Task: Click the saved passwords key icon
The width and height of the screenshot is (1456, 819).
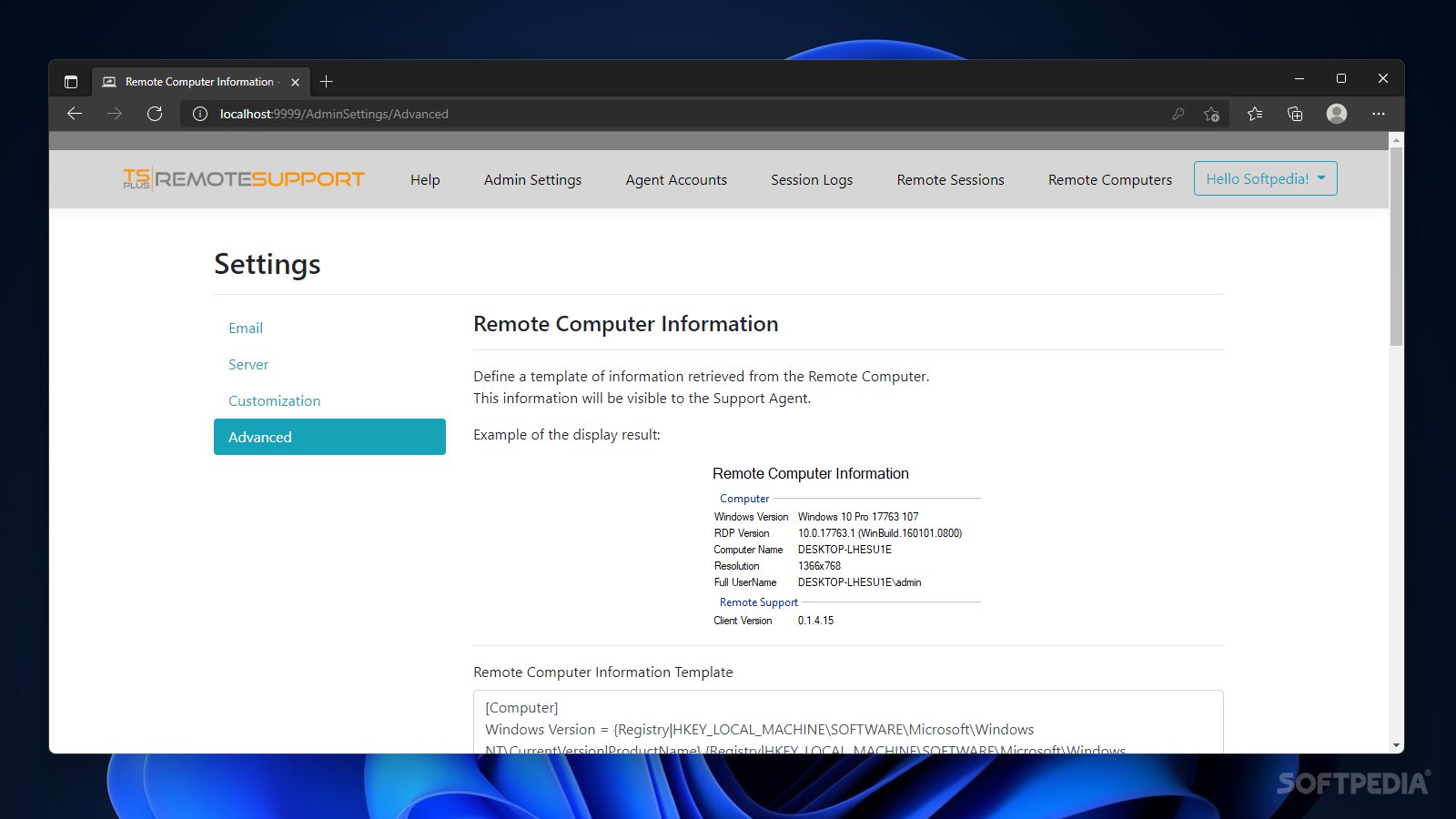Action: [x=1178, y=114]
